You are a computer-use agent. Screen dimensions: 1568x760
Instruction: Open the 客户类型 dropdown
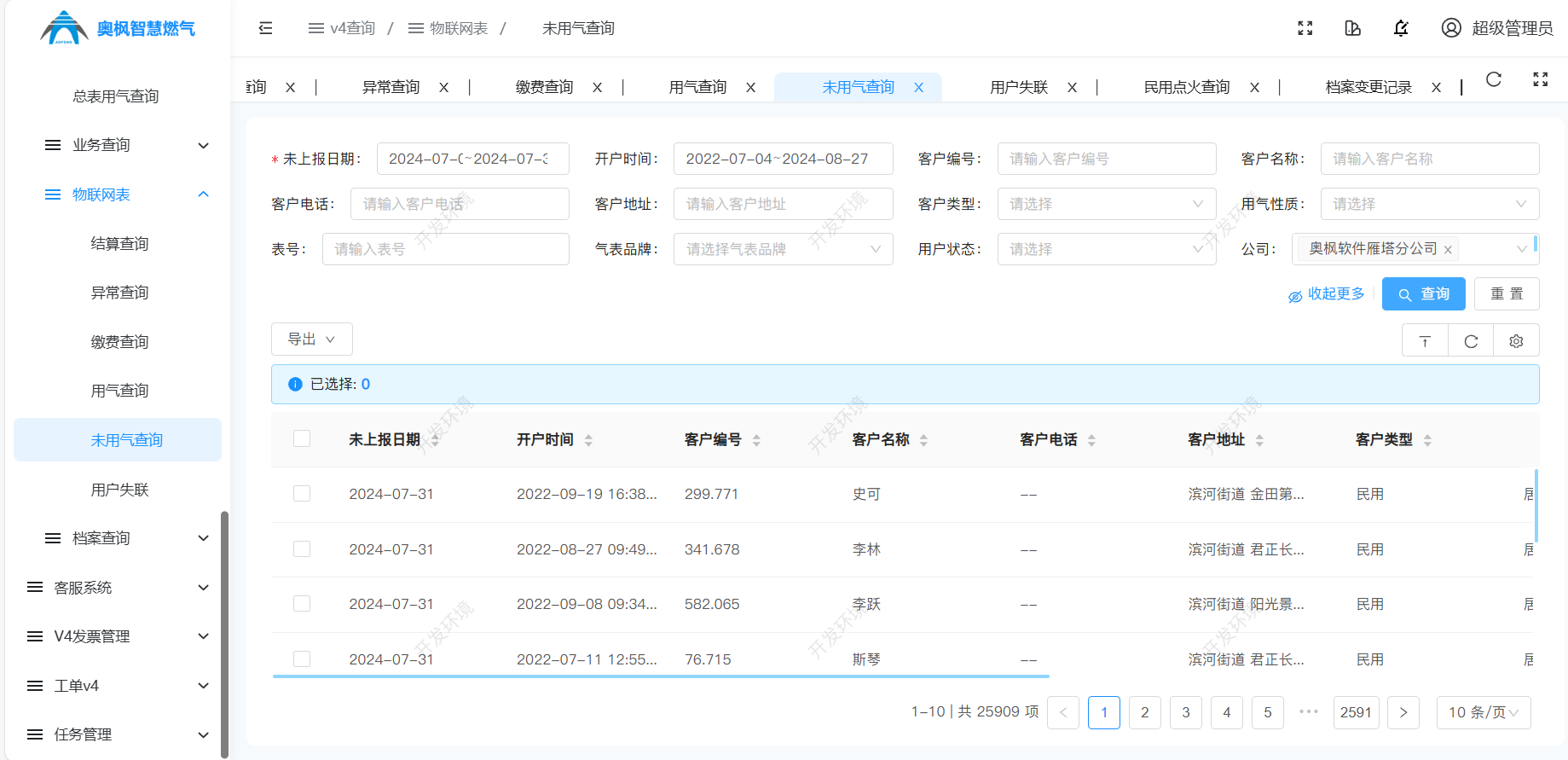coord(1107,204)
